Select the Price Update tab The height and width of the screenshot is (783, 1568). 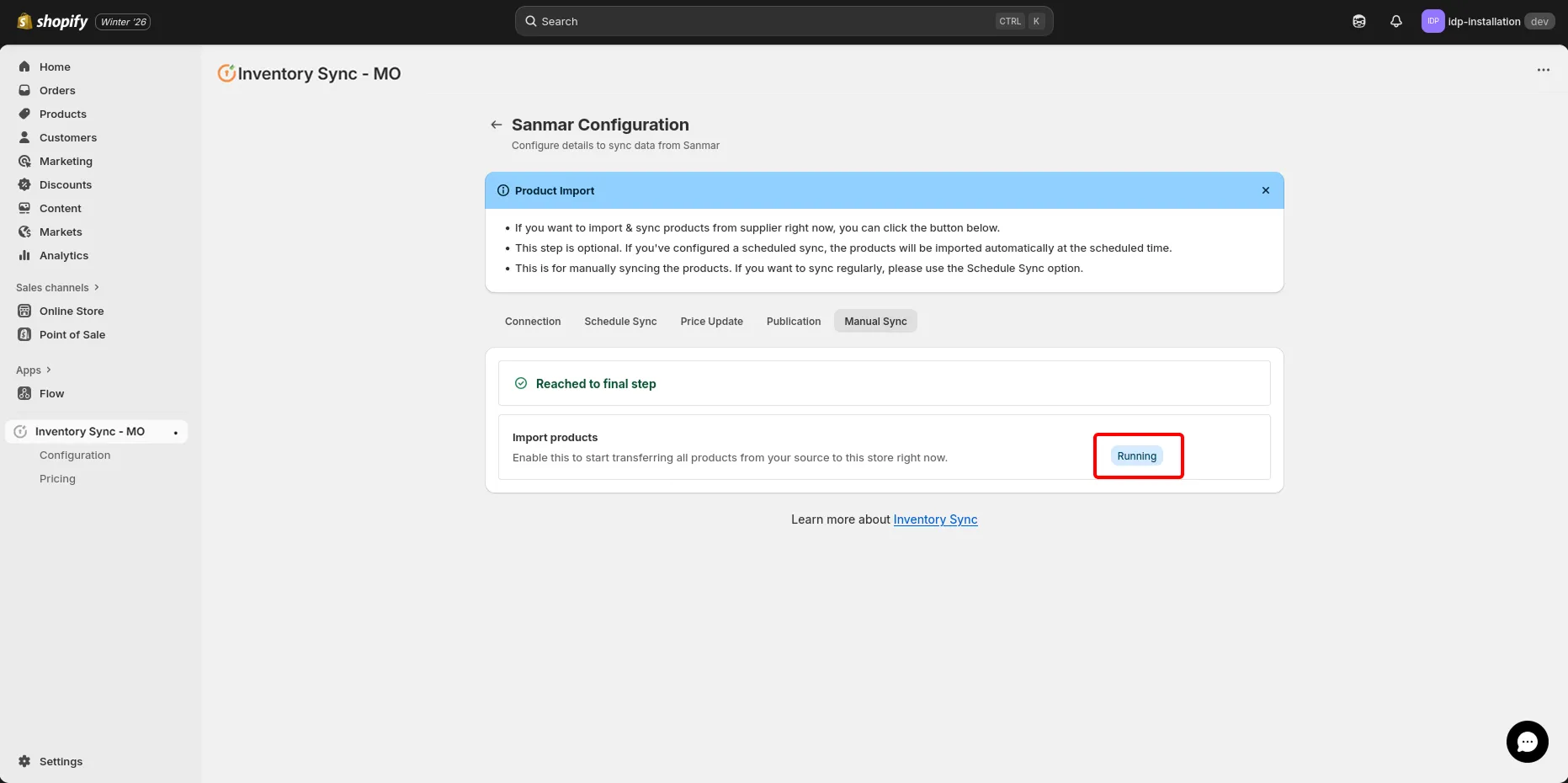pos(711,321)
